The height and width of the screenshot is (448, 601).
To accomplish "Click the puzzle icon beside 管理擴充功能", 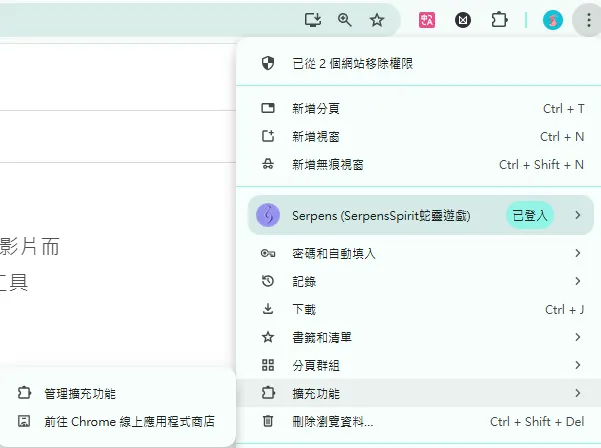I will pos(24,393).
